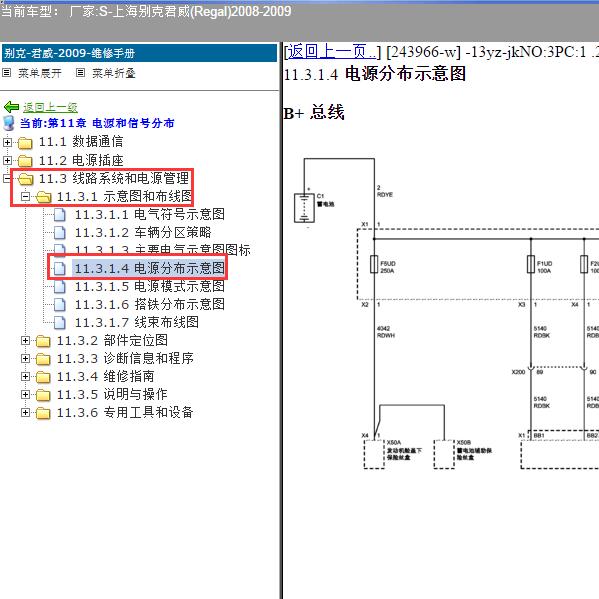This screenshot has height=599, width=599.
Task: Open 11.1 数据通信 folder
Action: [81, 142]
